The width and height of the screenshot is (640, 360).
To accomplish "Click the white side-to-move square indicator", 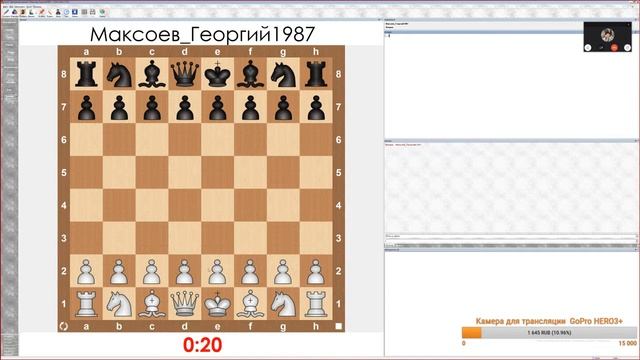I will (338, 326).
